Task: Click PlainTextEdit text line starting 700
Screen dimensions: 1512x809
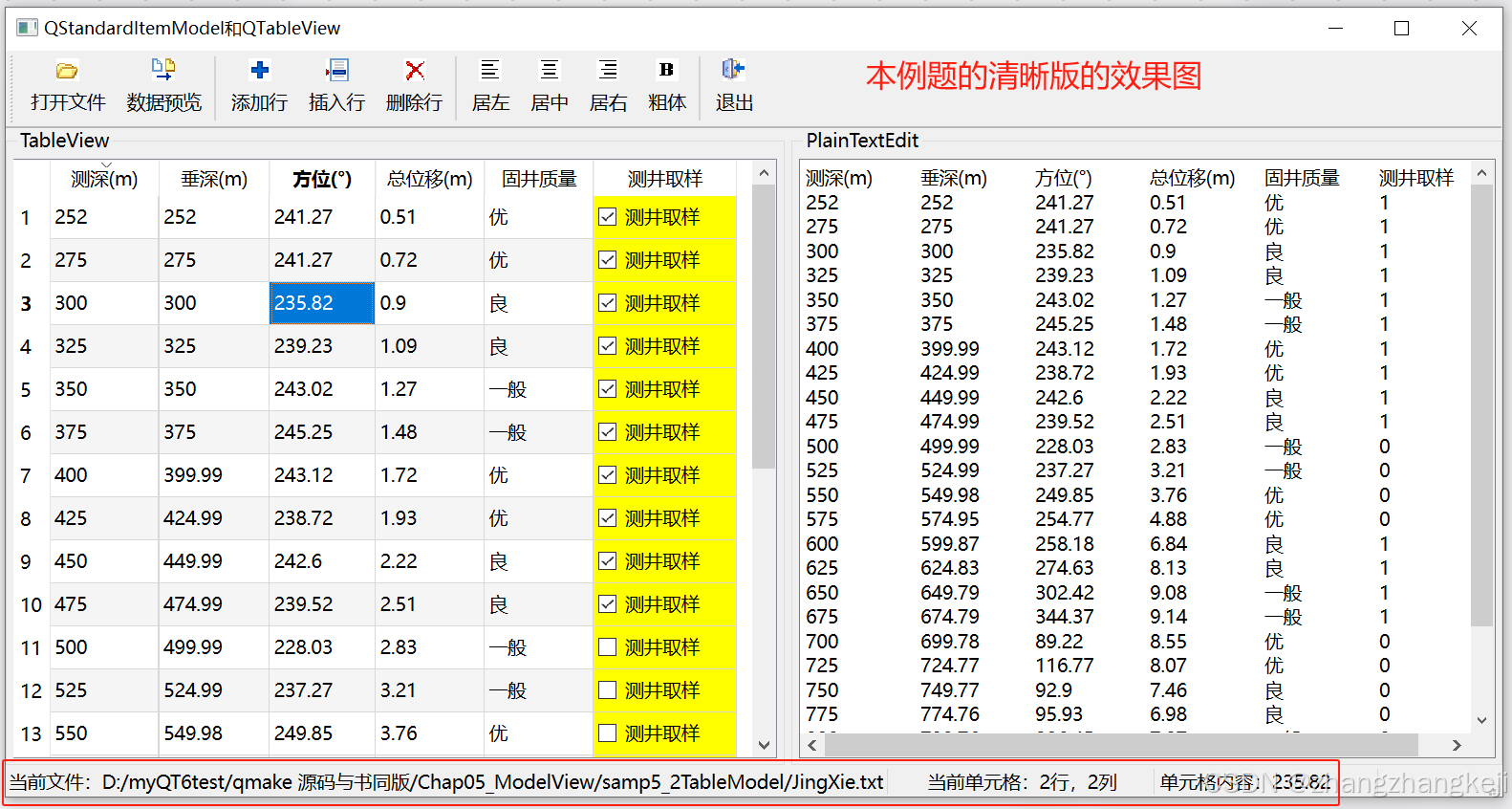Action: pyautogui.click(x=1098, y=642)
